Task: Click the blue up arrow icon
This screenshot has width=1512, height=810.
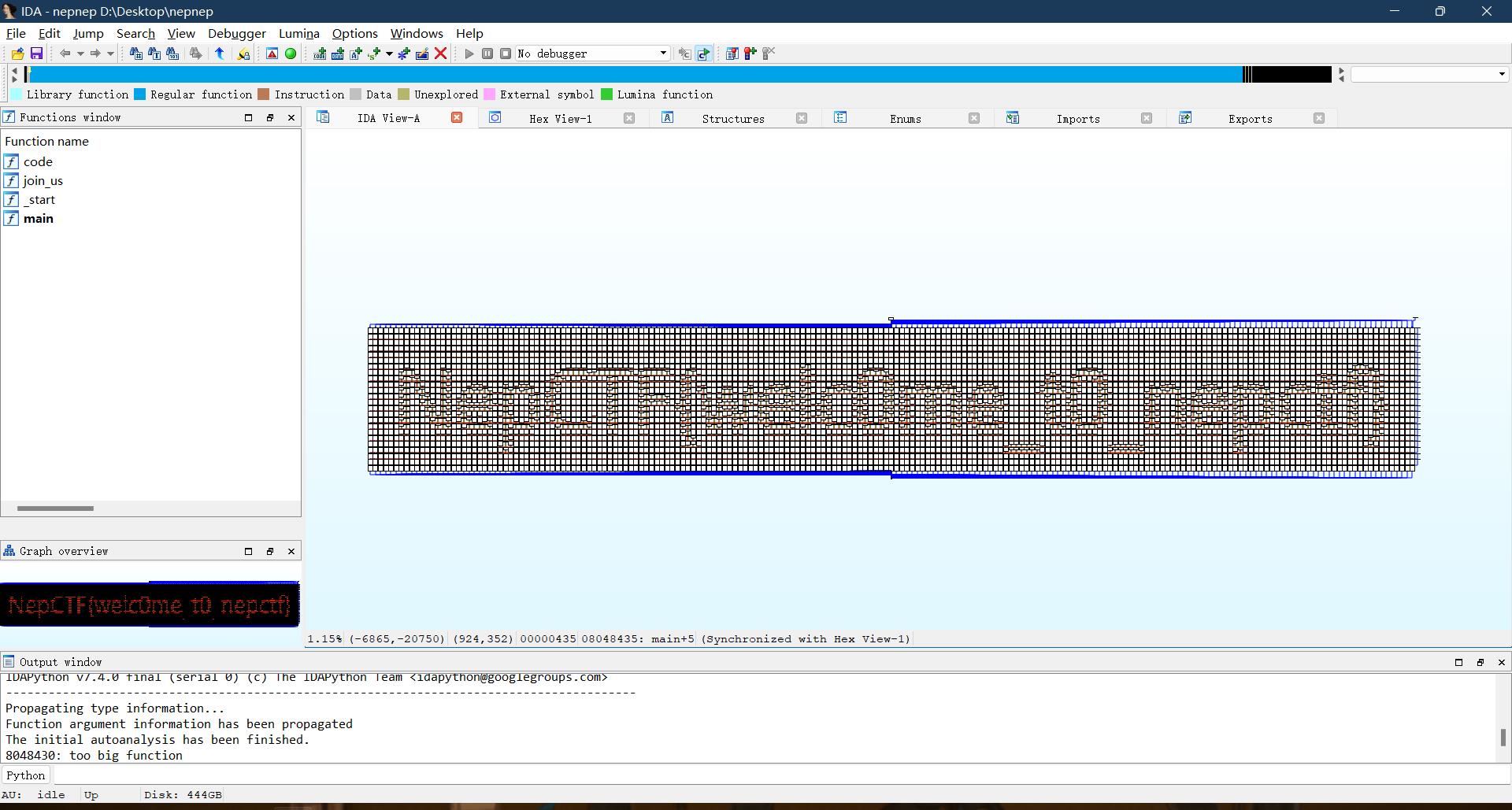Action: point(220,54)
